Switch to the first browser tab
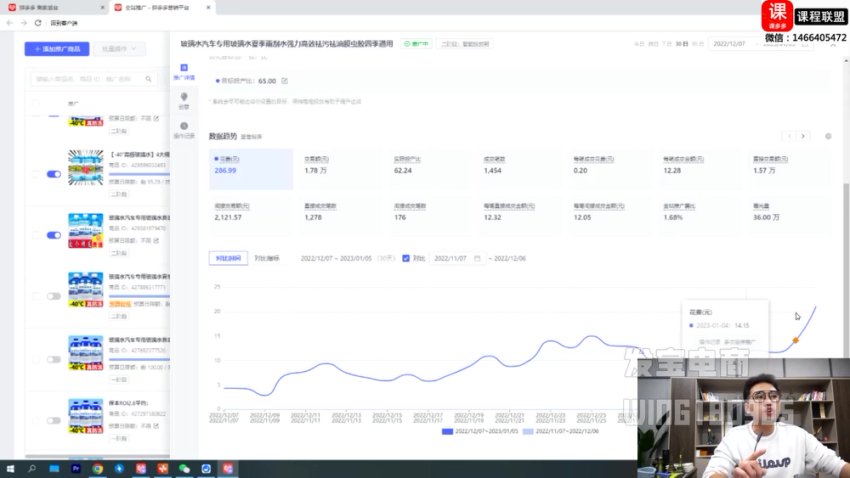 tap(52, 7)
